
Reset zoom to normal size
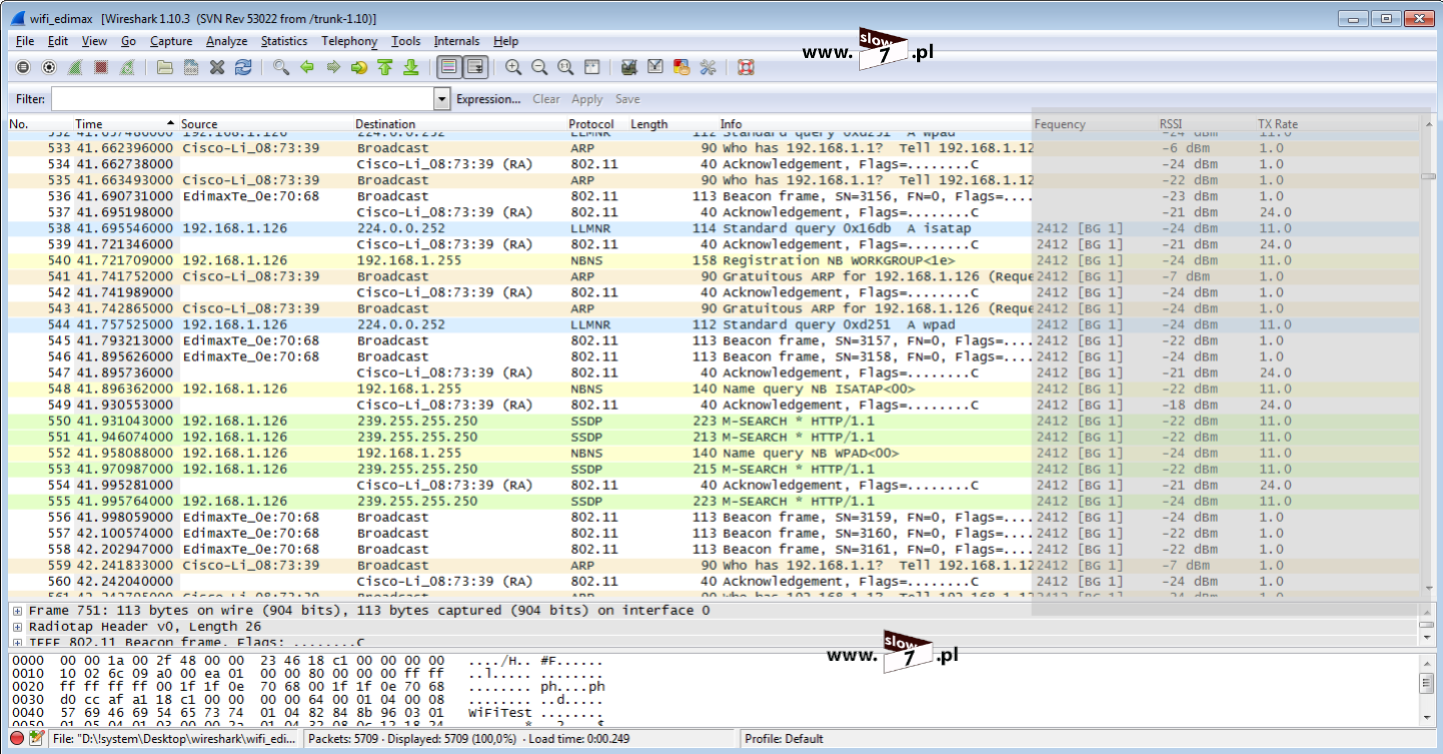565,67
